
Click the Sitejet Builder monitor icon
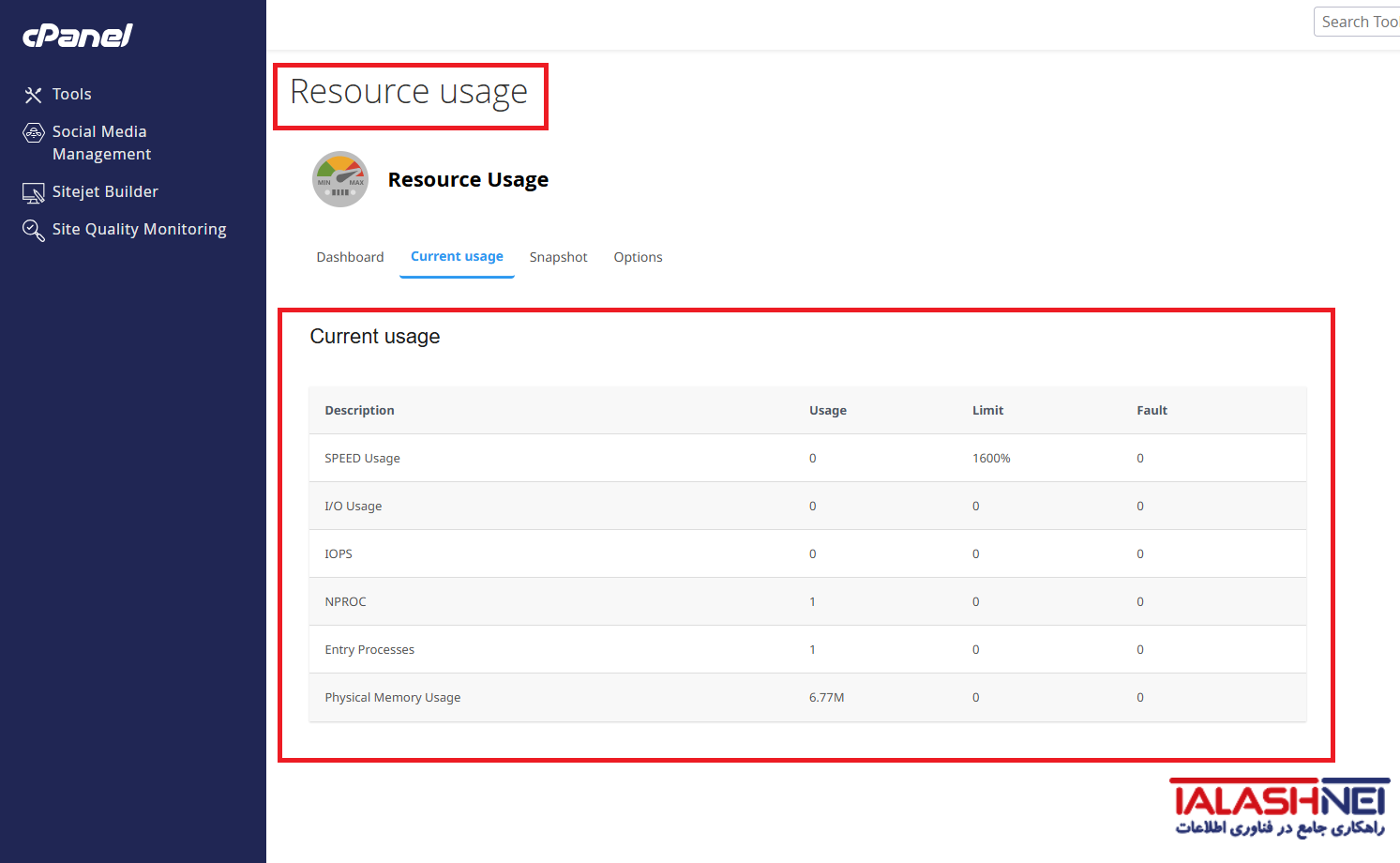[33, 193]
